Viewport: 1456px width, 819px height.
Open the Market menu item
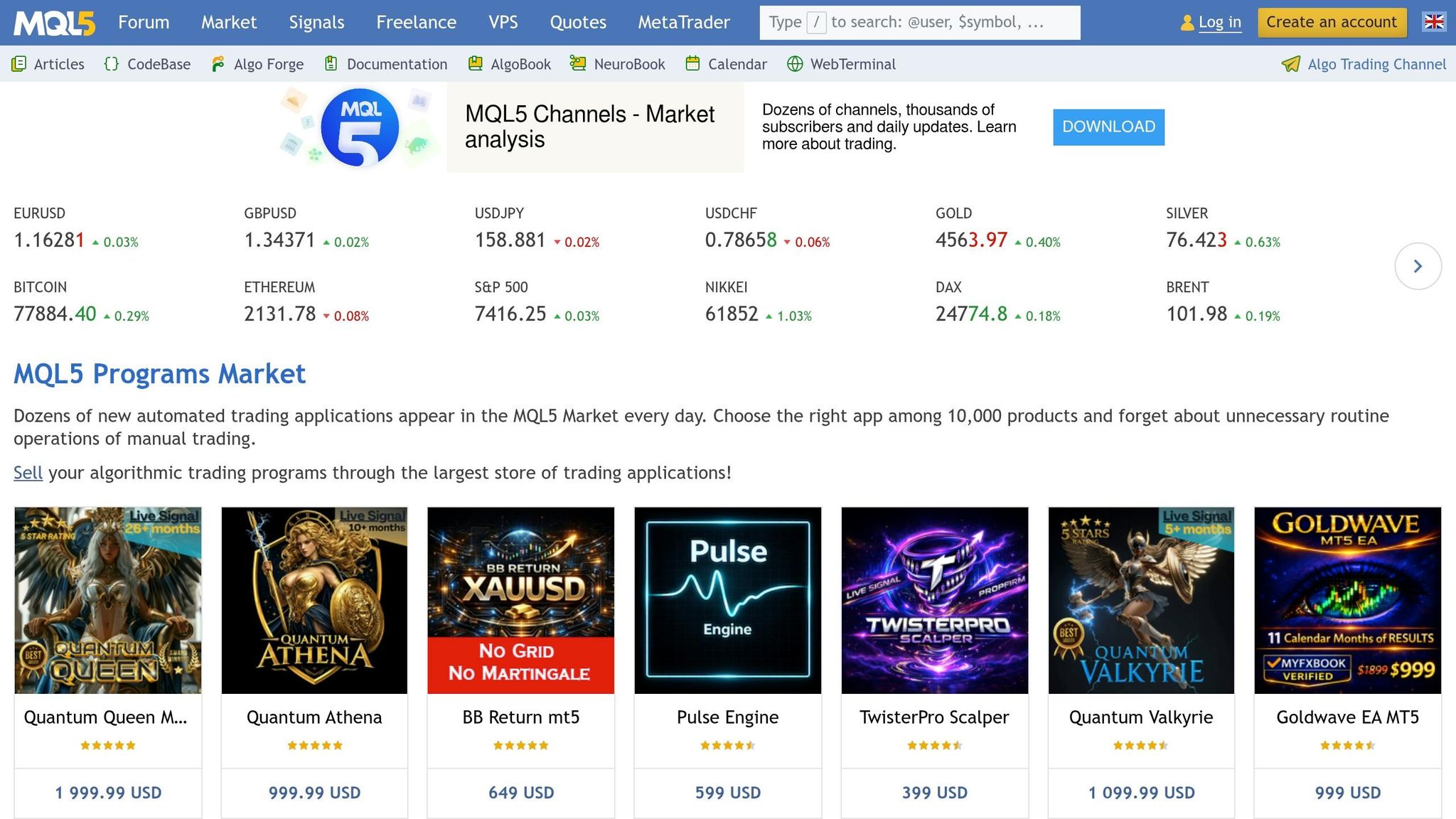tap(229, 23)
